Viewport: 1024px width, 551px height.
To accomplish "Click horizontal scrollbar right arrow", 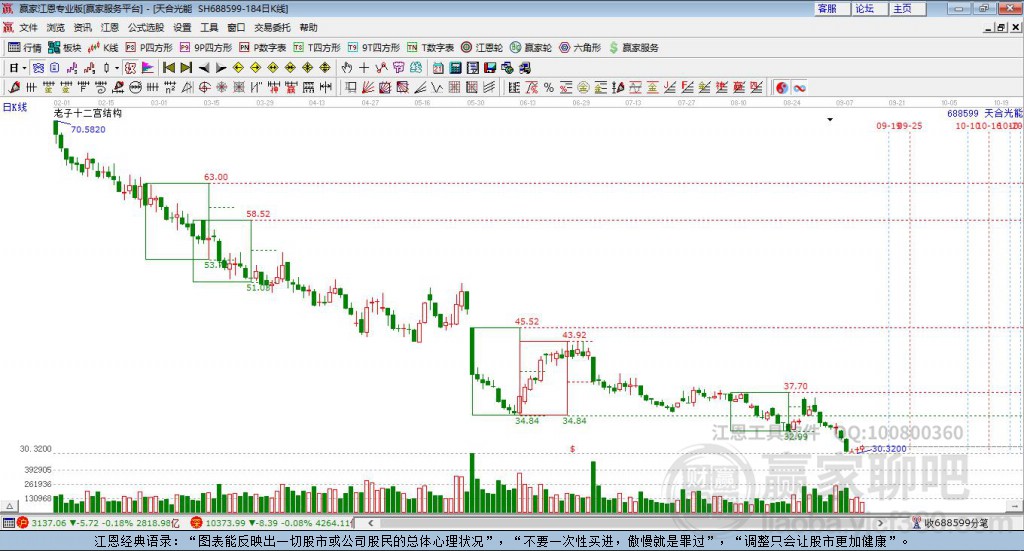I will (880, 523).
